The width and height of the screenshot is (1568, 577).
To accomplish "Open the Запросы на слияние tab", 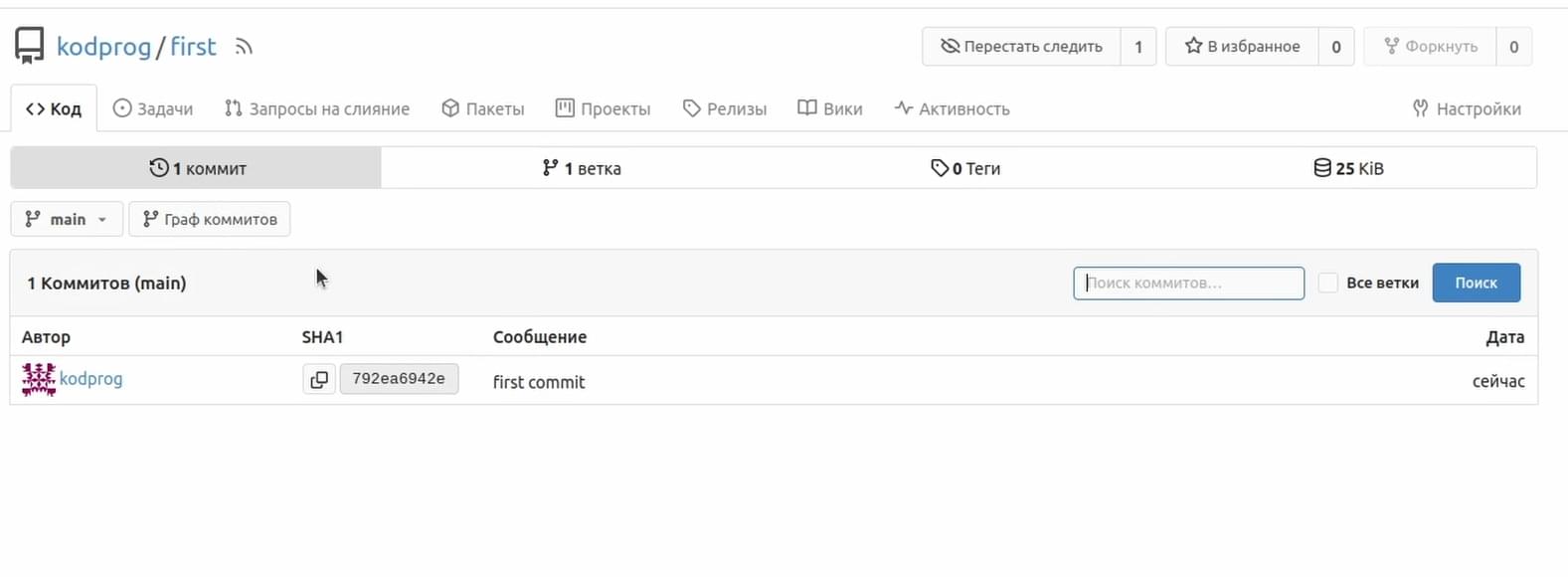I will point(317,108).
